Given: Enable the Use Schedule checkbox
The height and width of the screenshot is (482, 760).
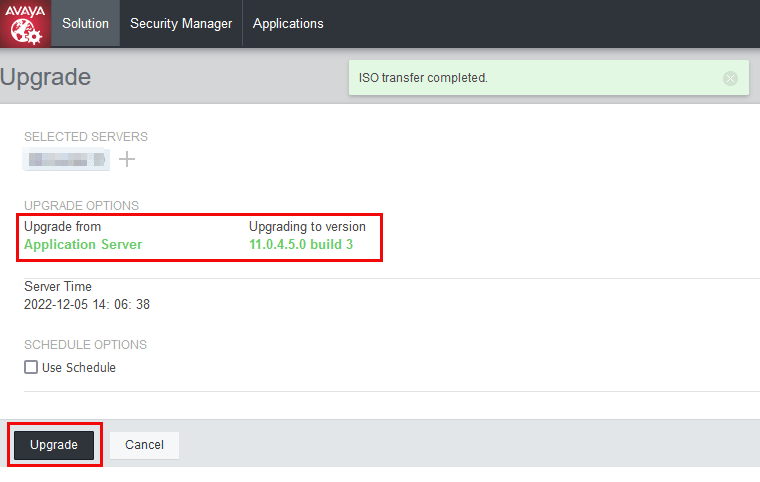Looking at the screenshot, I should tap(31, 367).
